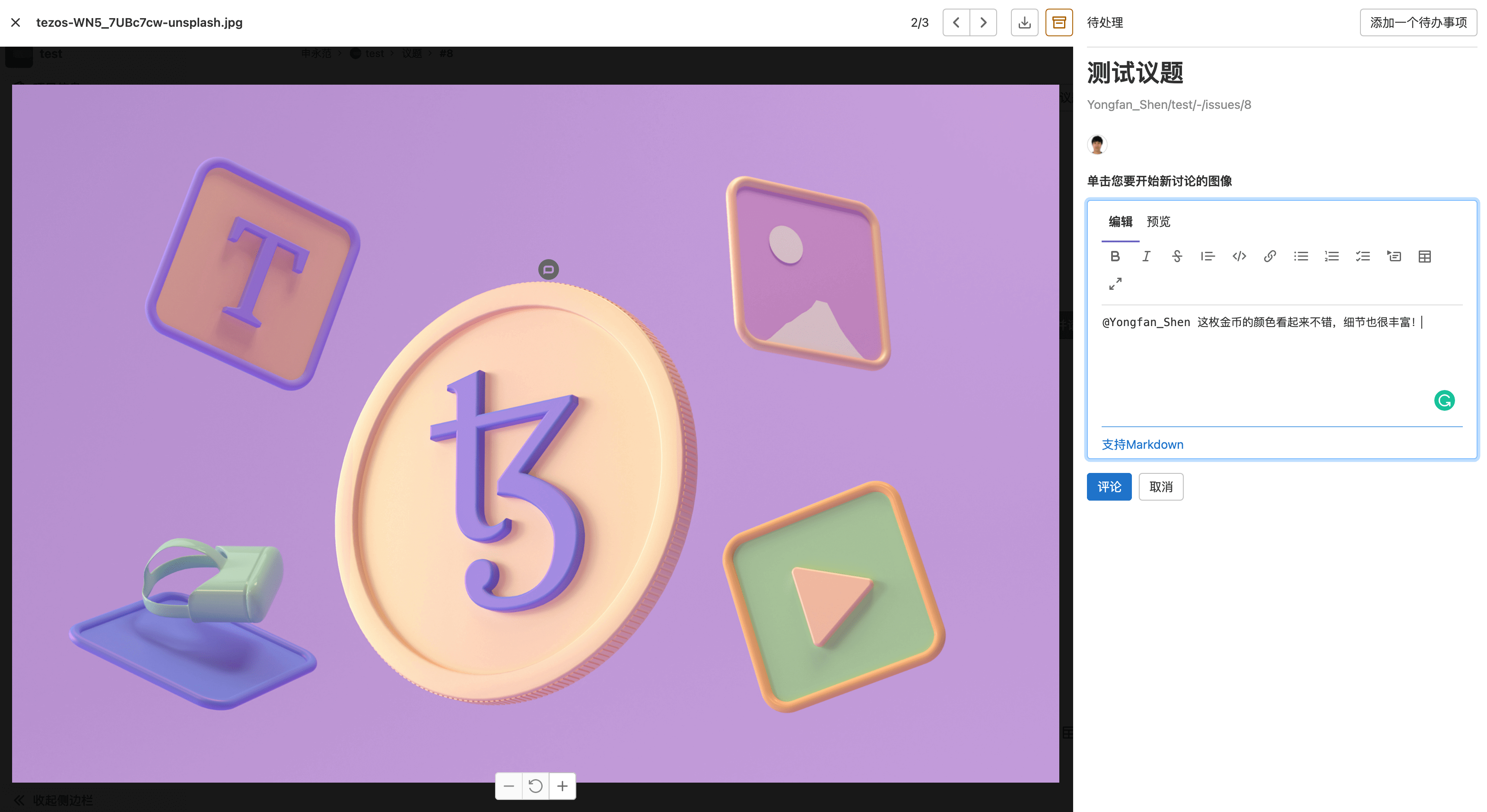1487x812 pixels.
Task: Click the archive design icon
Action: tap(1059, 22)
